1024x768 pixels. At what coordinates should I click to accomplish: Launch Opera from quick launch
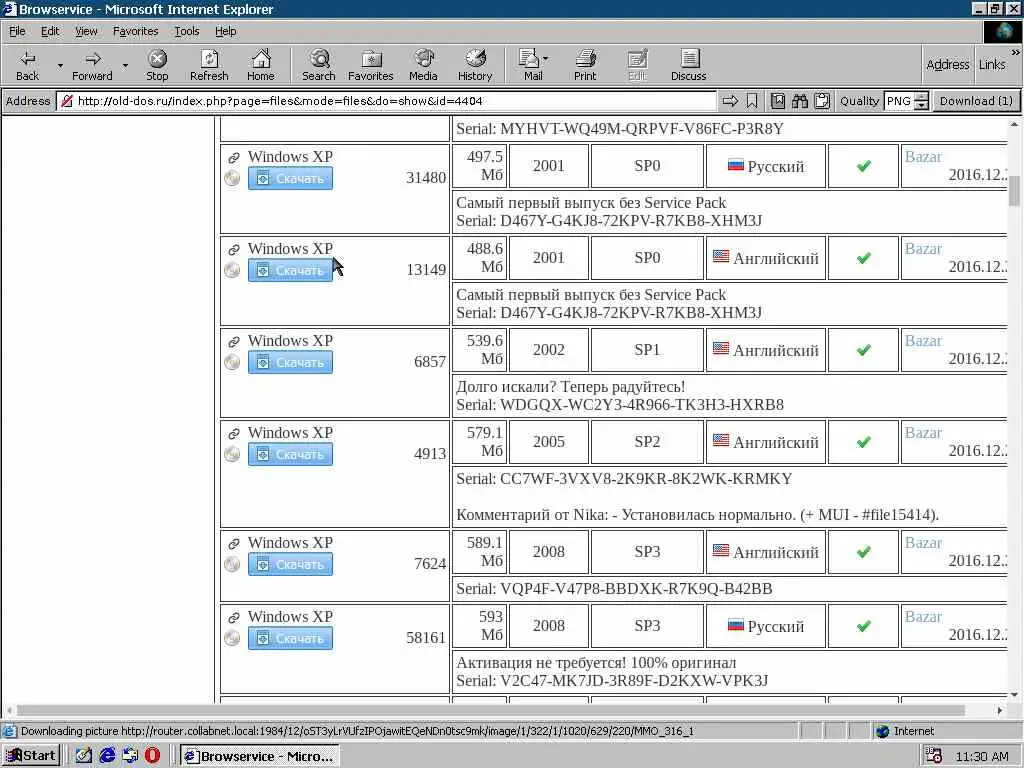coord(152,756)
